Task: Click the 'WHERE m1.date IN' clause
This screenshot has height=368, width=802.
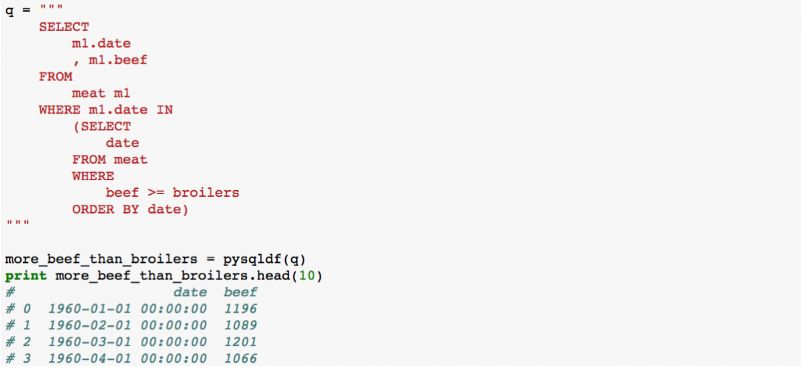Action: point(105,110)
